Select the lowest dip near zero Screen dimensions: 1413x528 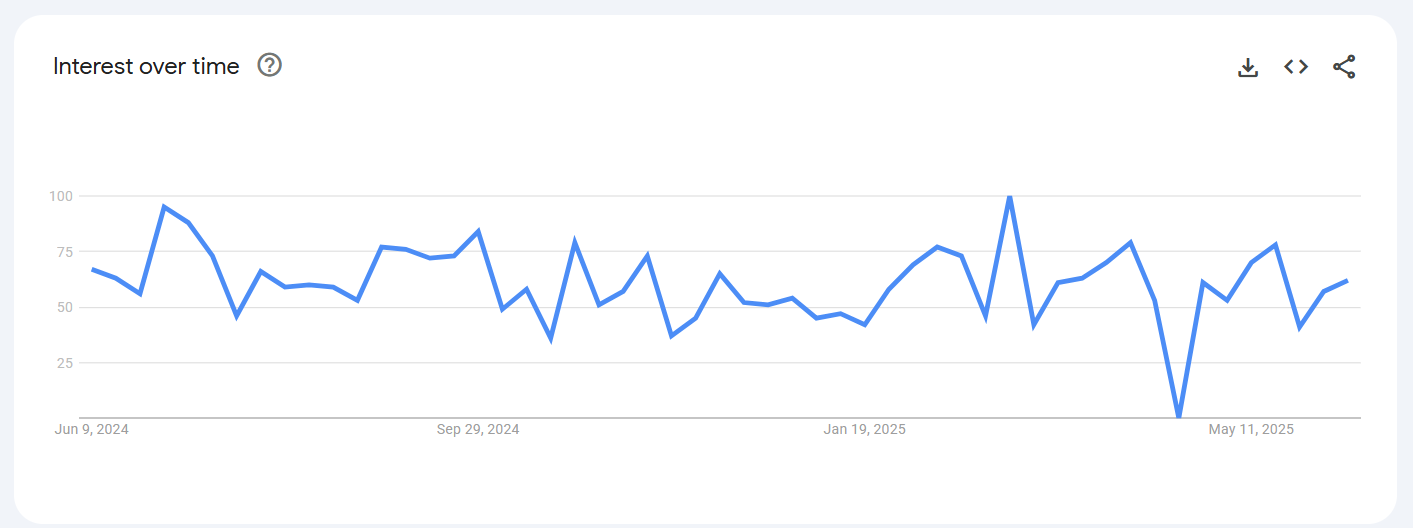pyautogui.click(x=1179, y=416)
